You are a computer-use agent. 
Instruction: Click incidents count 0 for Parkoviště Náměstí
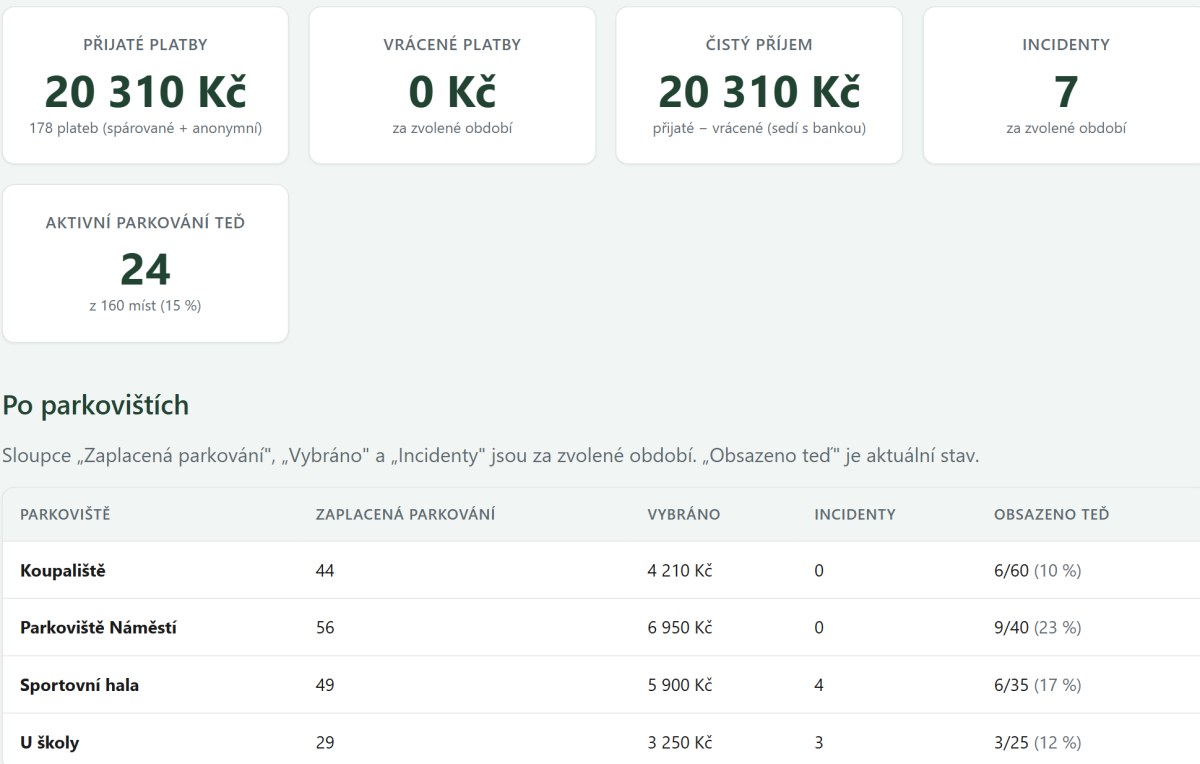[819, 628]
